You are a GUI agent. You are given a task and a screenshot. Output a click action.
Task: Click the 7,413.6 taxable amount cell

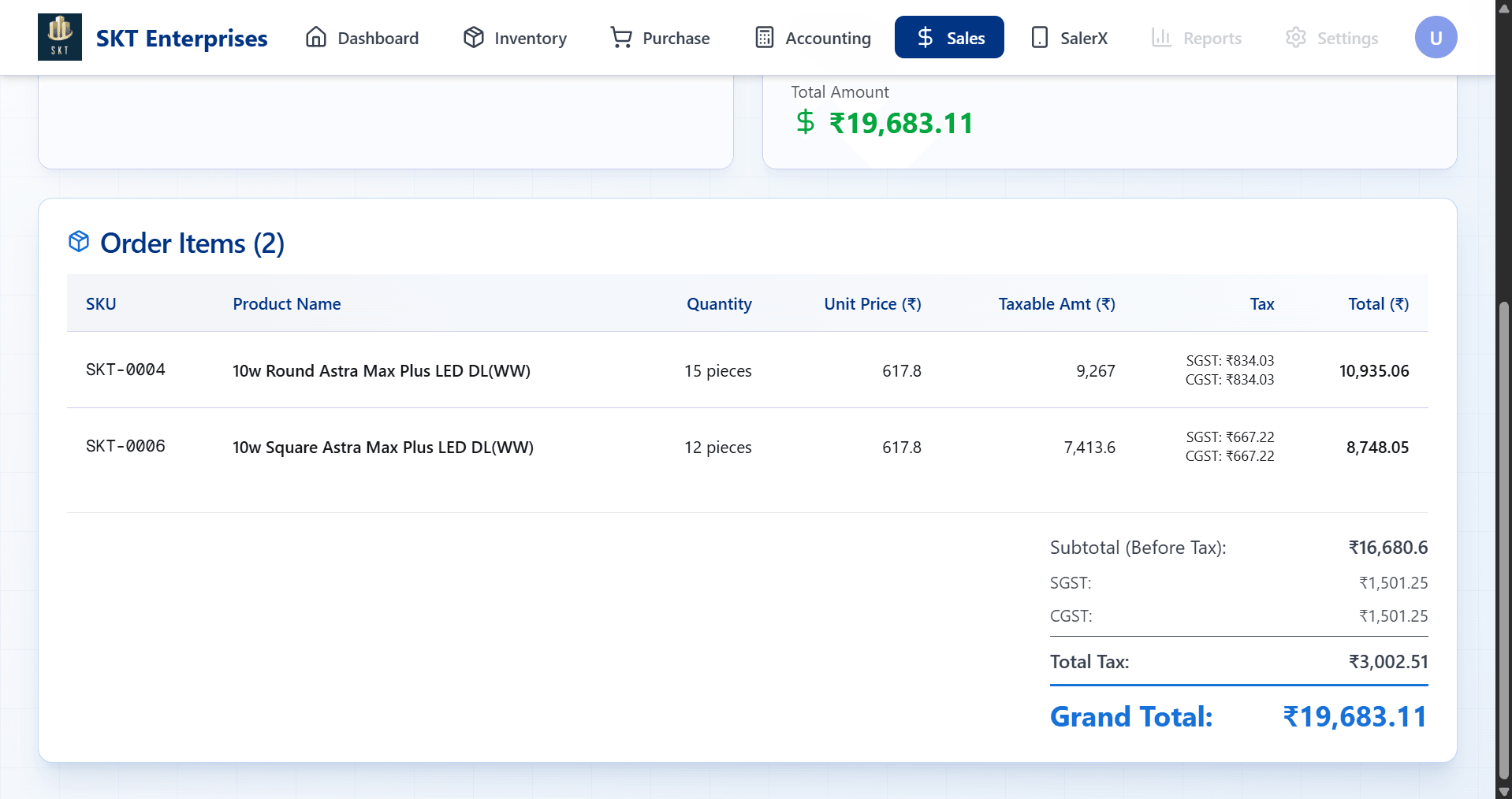[x=1089, y=447]
